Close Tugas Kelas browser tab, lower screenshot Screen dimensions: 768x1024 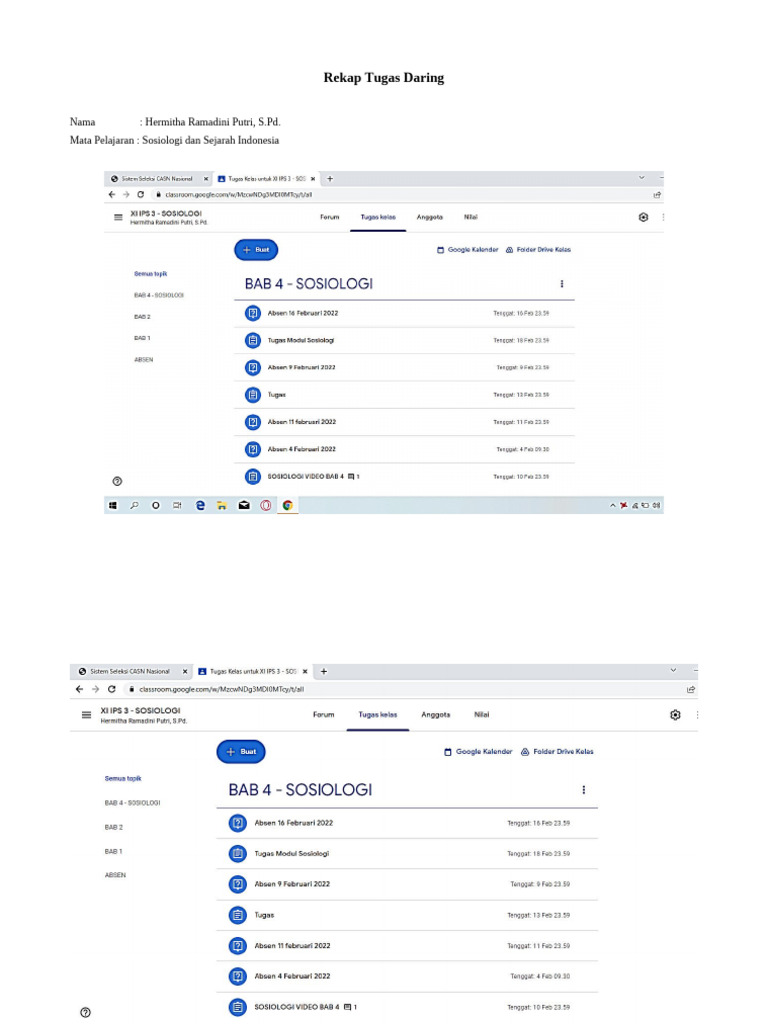pyautogui.click(x=305, y=671)
